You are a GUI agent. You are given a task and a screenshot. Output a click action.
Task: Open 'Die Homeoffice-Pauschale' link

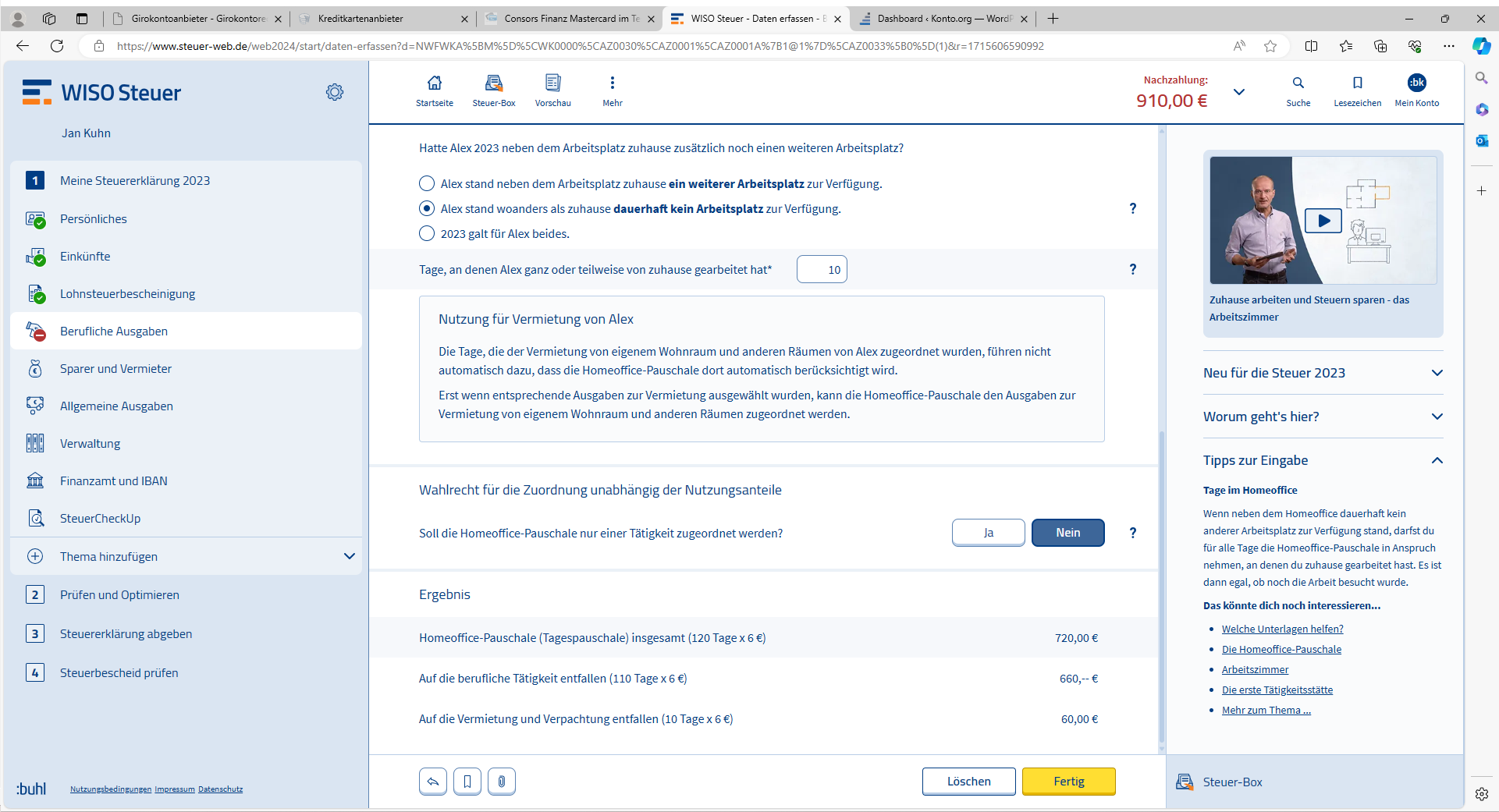pos(1281,649)
